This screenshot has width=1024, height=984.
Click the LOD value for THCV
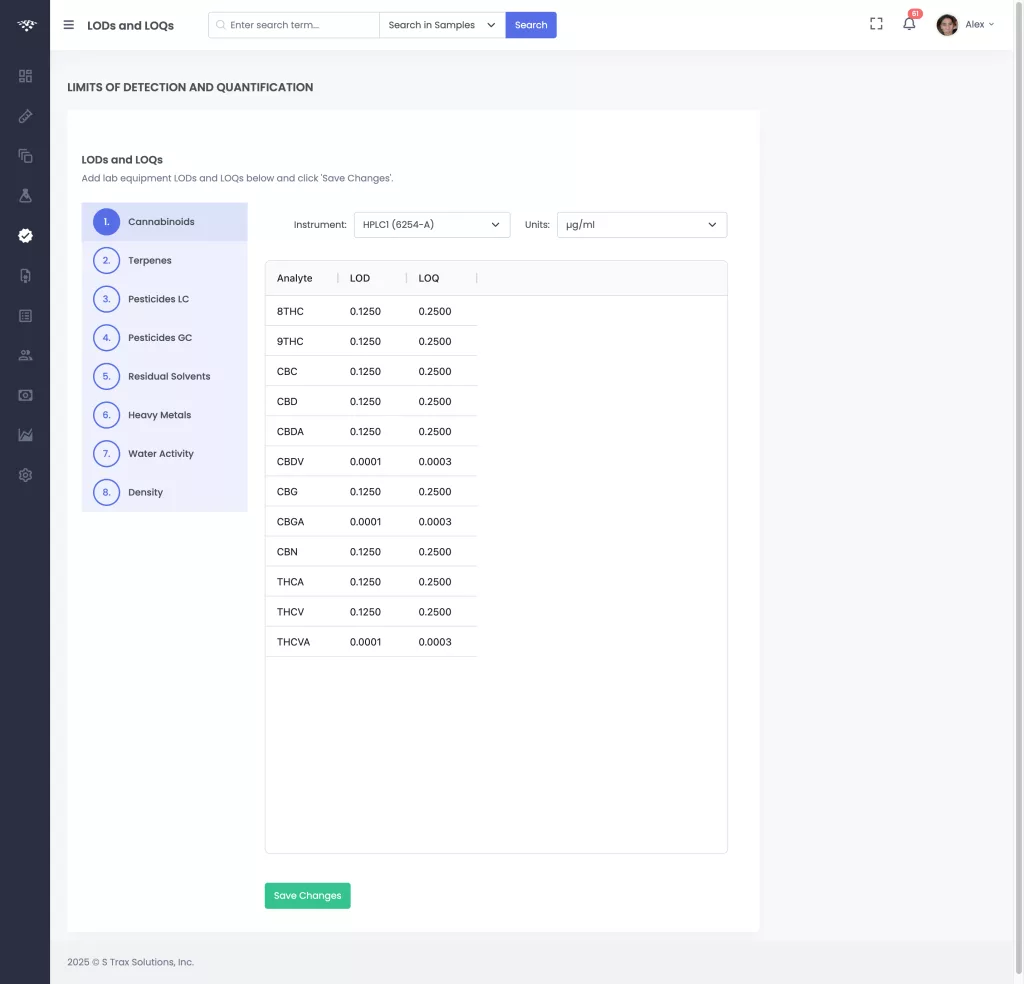[x=365, y=612]
